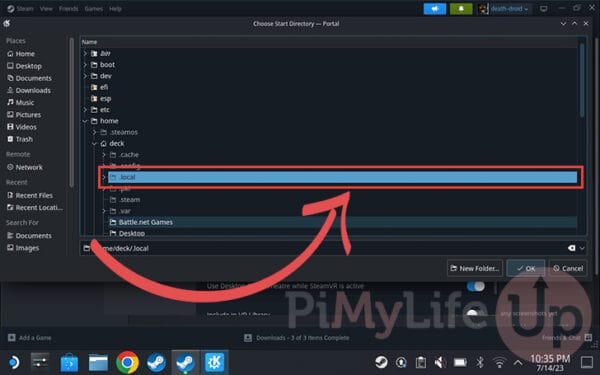Expand the dev folder
The width and height of the screenshot is (600, 375).
[x=85, y=76]
